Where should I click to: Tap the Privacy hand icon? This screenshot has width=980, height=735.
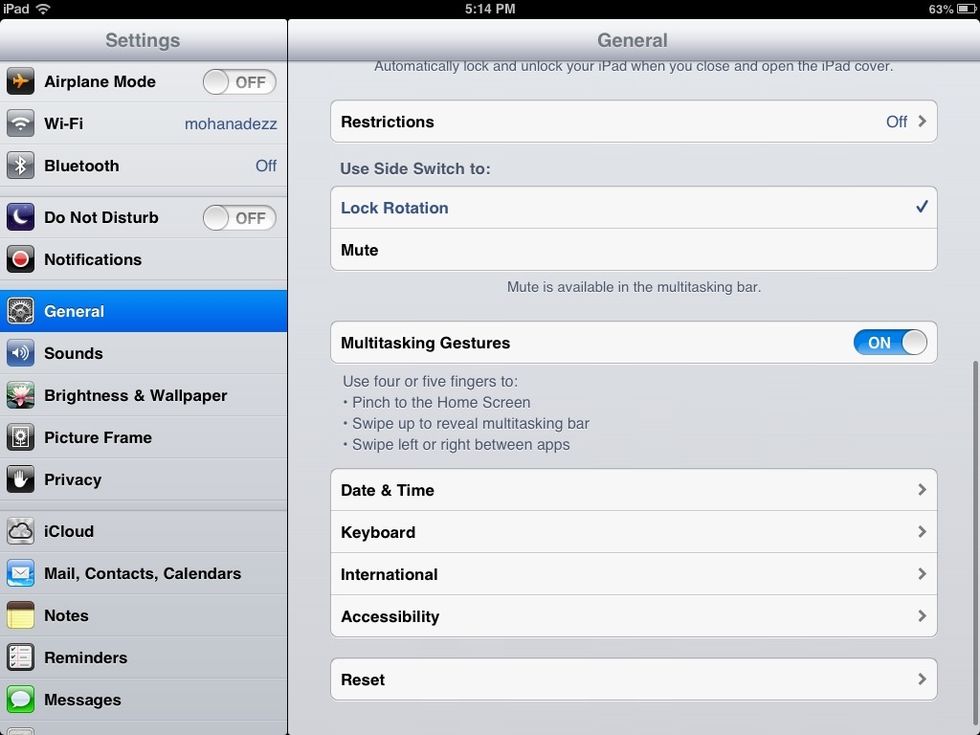20,480
